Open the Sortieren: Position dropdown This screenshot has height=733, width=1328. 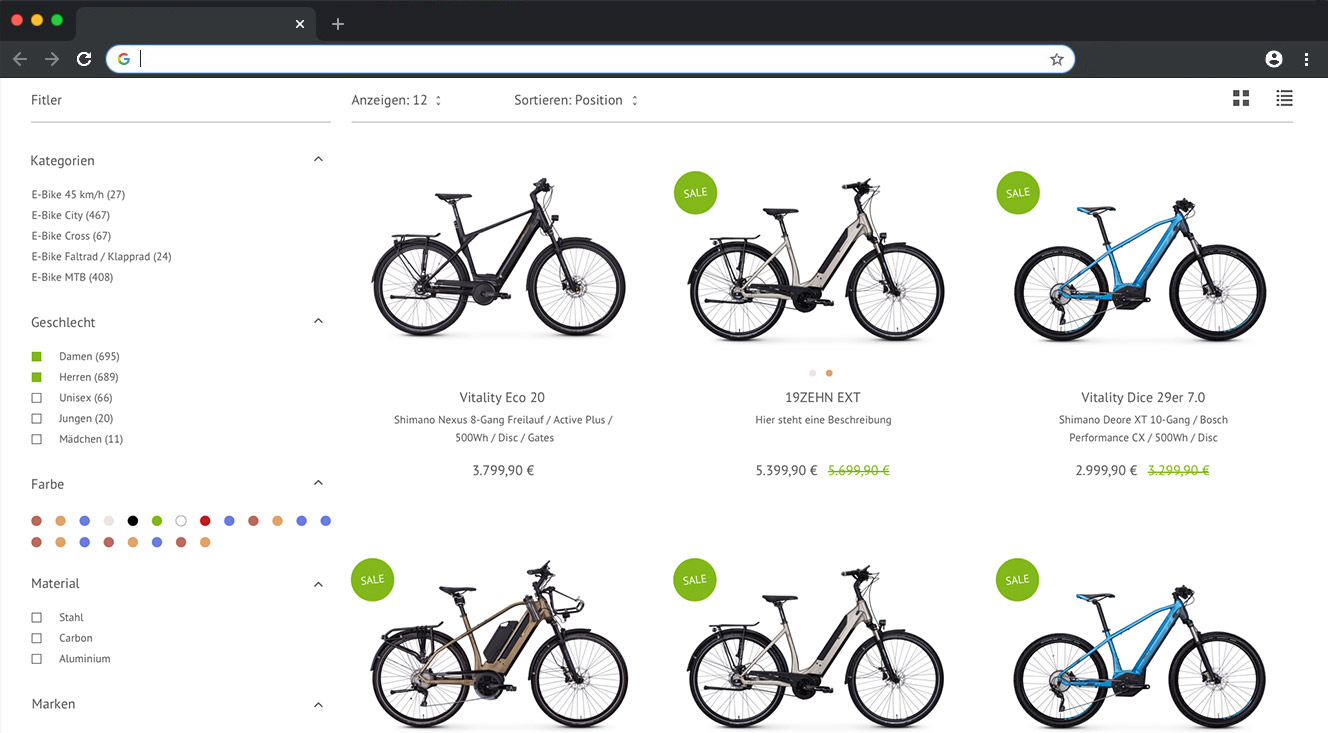[x=575, y=100]
